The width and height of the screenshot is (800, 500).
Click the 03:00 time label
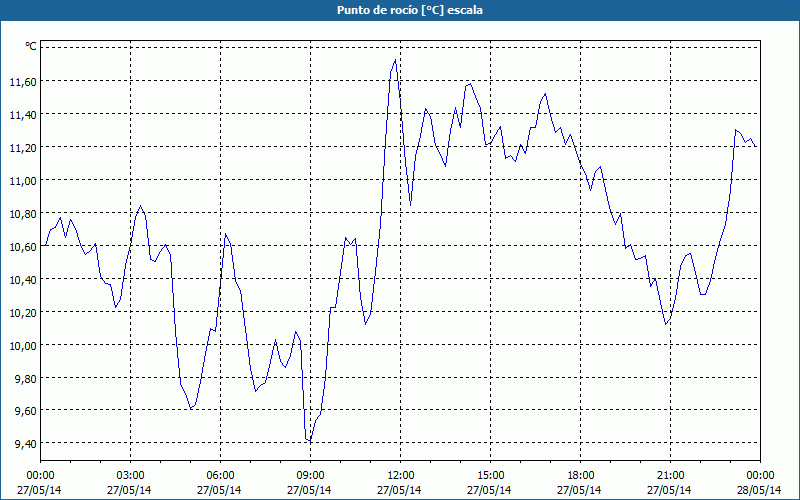130,476
